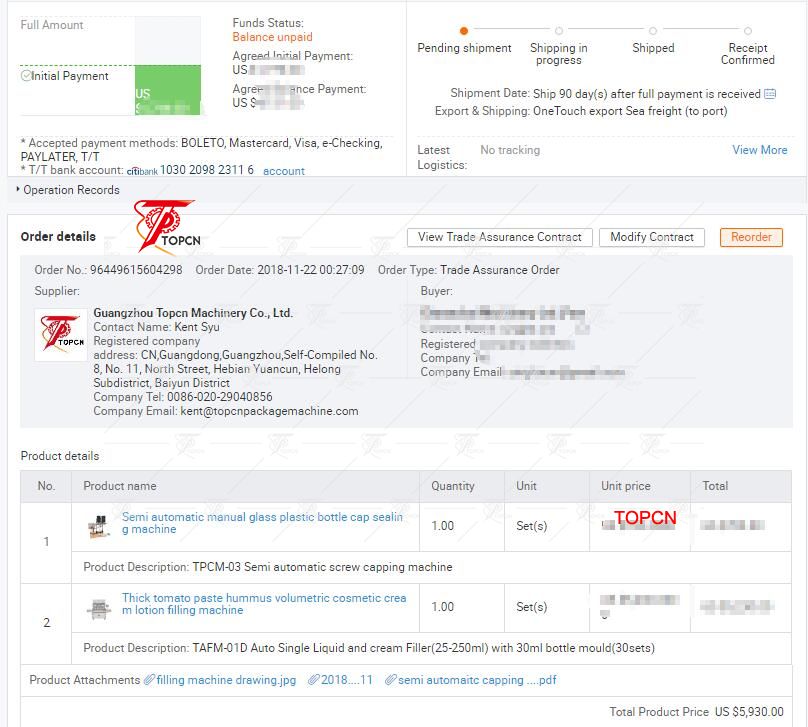
Task: Click the Balance unpaid funds status
Action: [x=272, y=37]
